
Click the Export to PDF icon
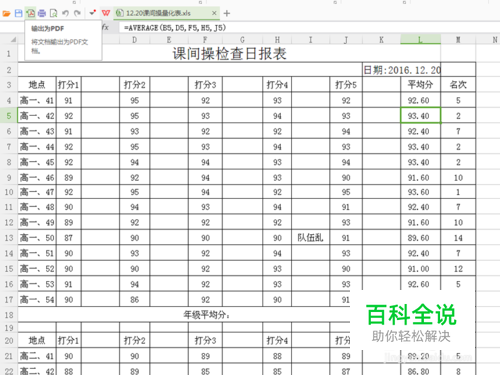click(31, 13)
